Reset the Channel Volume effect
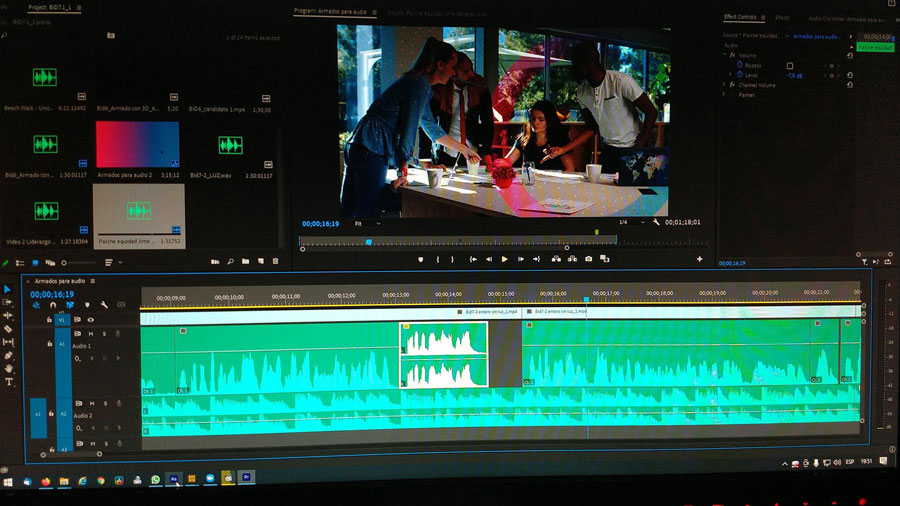 850,85
